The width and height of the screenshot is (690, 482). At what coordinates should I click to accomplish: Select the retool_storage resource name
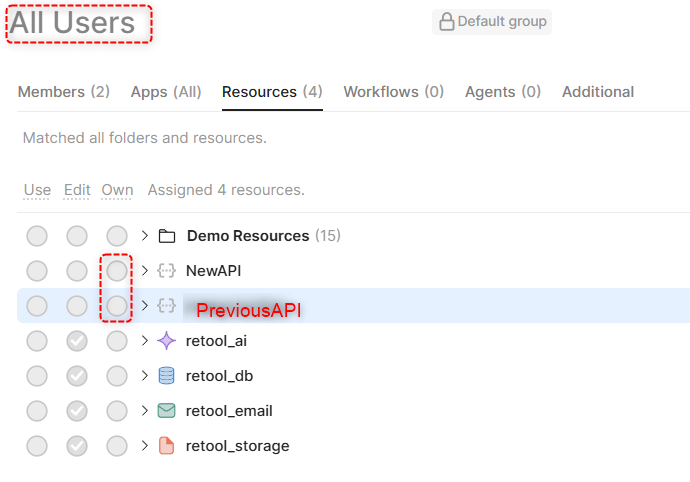237,446
